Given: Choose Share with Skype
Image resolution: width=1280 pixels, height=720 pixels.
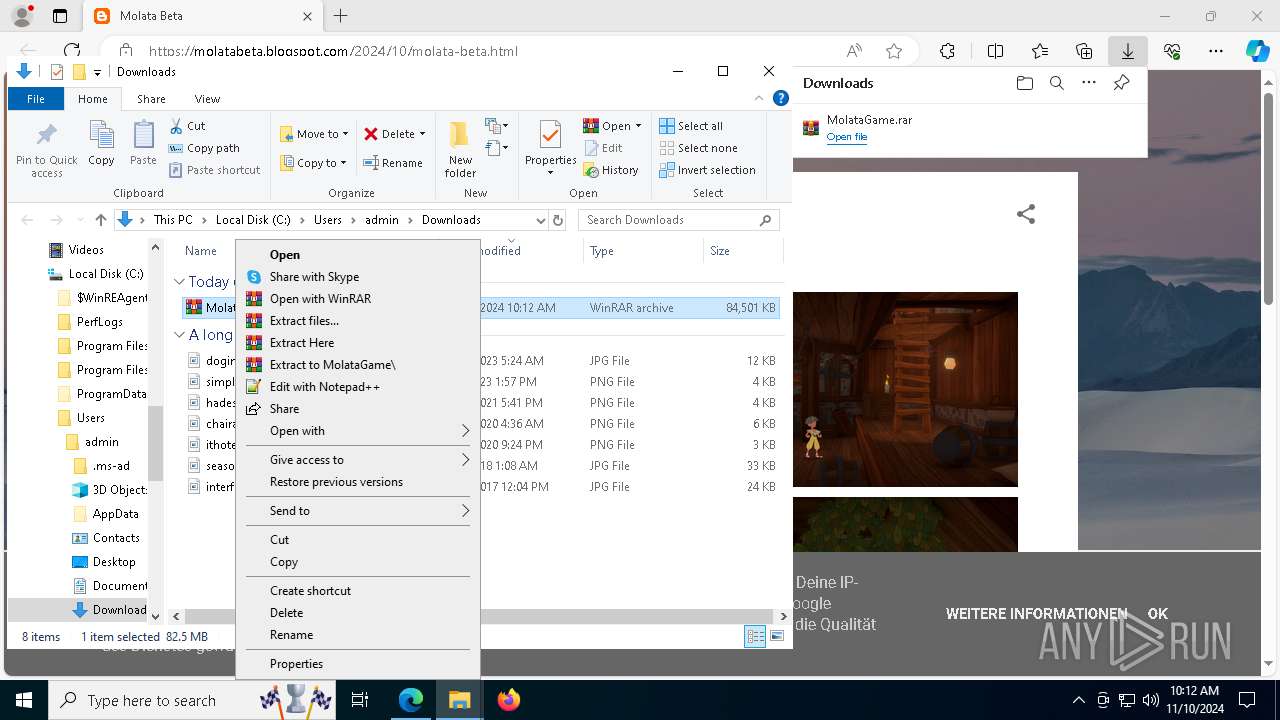Looking at the screenshot, I should coord(314,277).
